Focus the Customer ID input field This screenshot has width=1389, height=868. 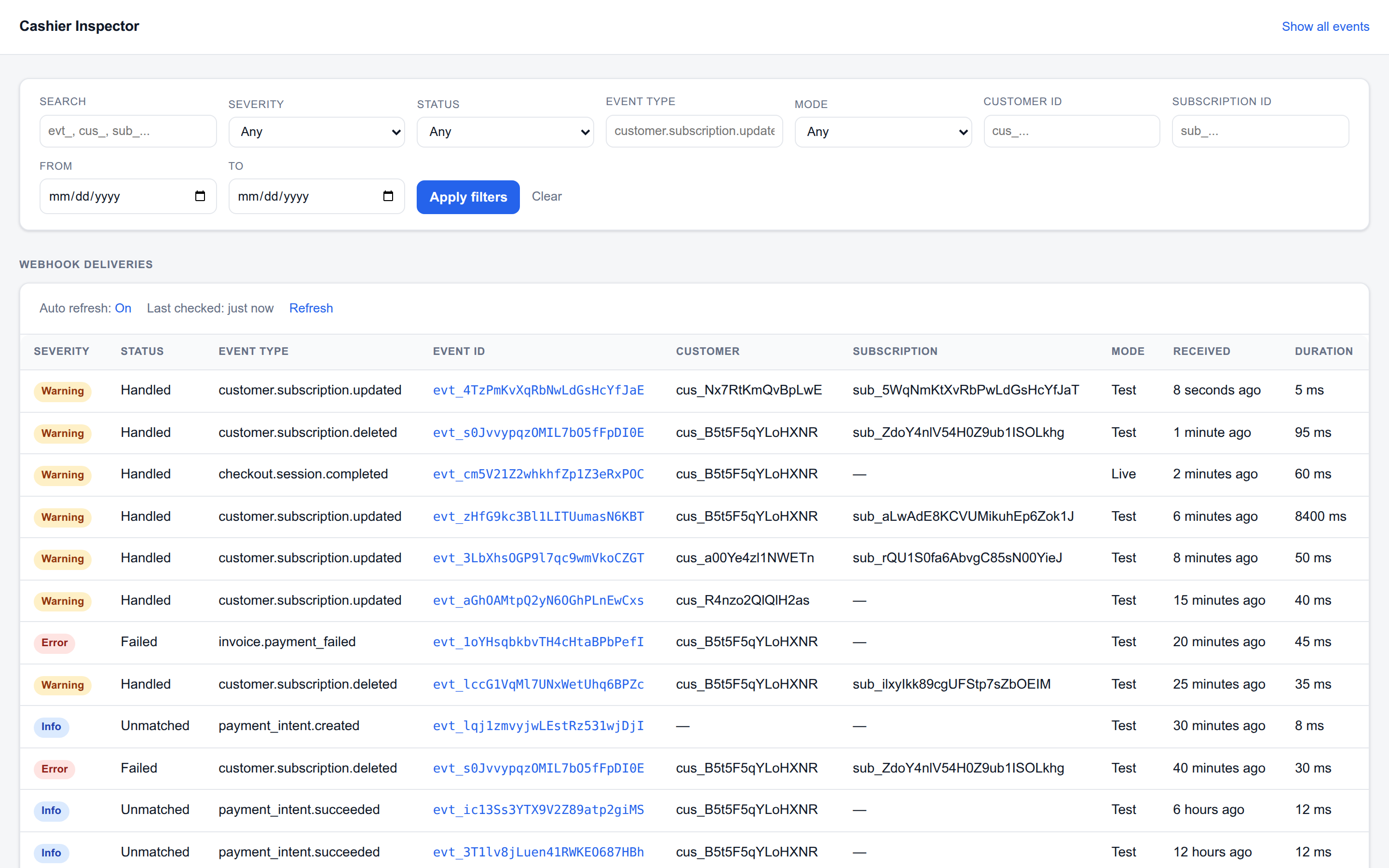tap(1072, 131)
